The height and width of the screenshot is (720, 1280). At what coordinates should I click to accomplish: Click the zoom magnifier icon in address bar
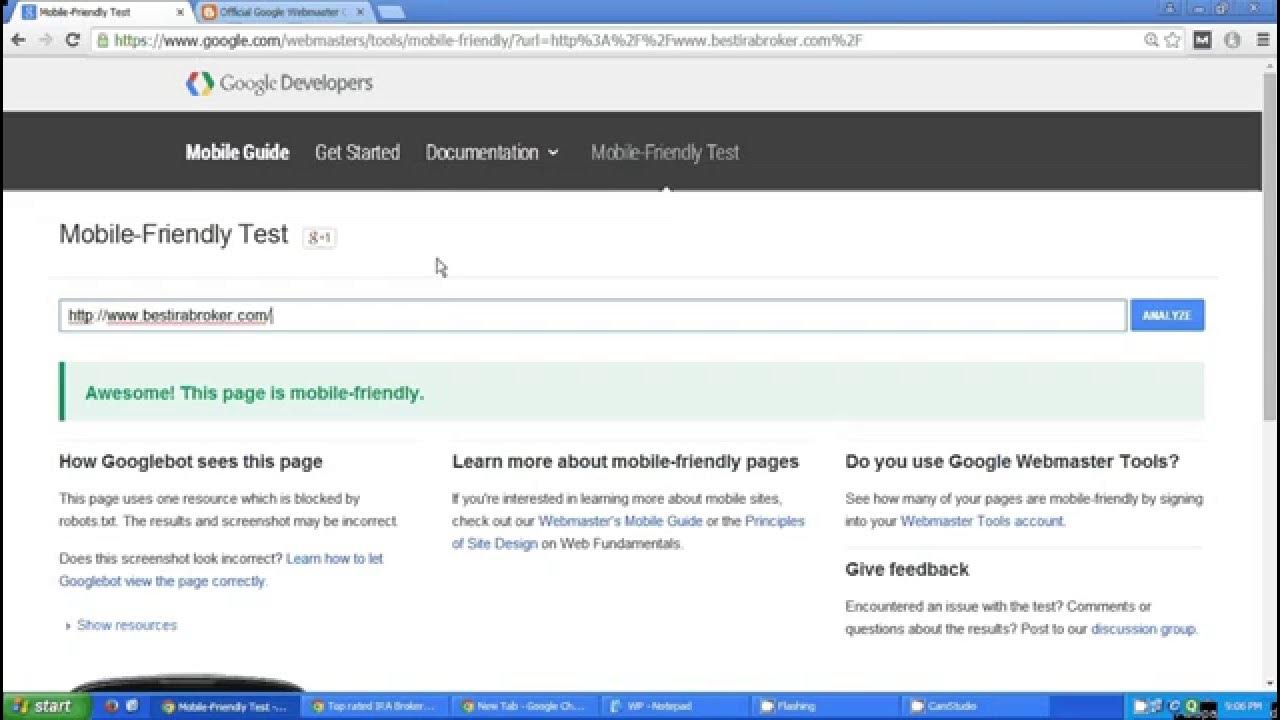coord(1152,41)
